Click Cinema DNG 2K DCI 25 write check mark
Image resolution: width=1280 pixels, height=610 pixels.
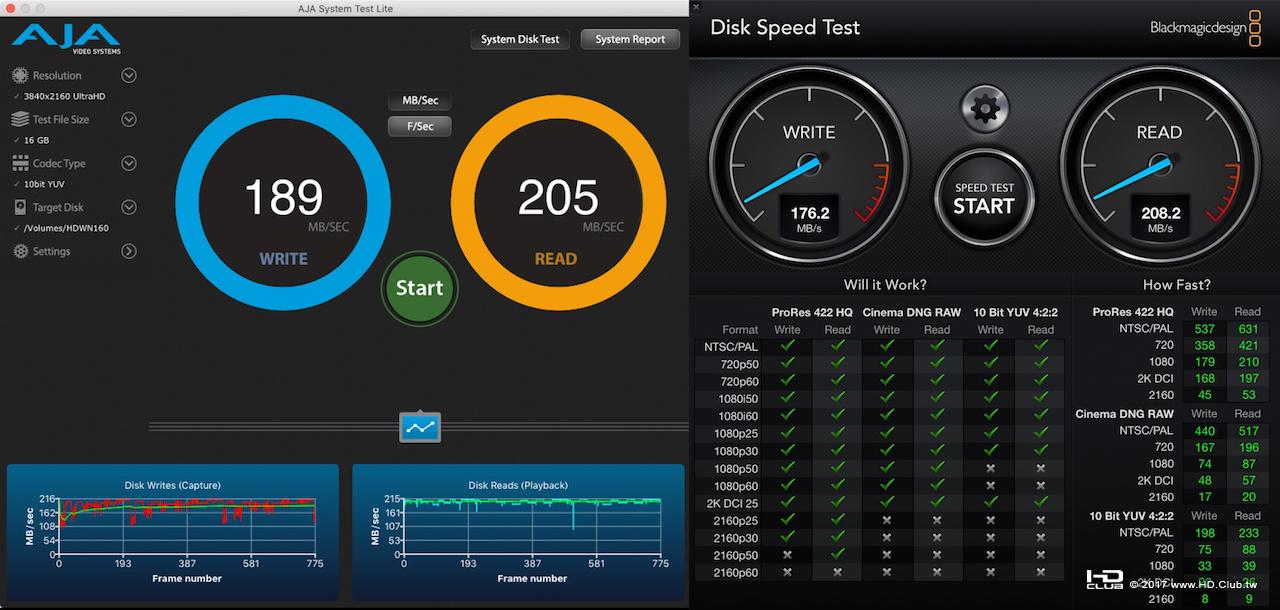[887, 503]
